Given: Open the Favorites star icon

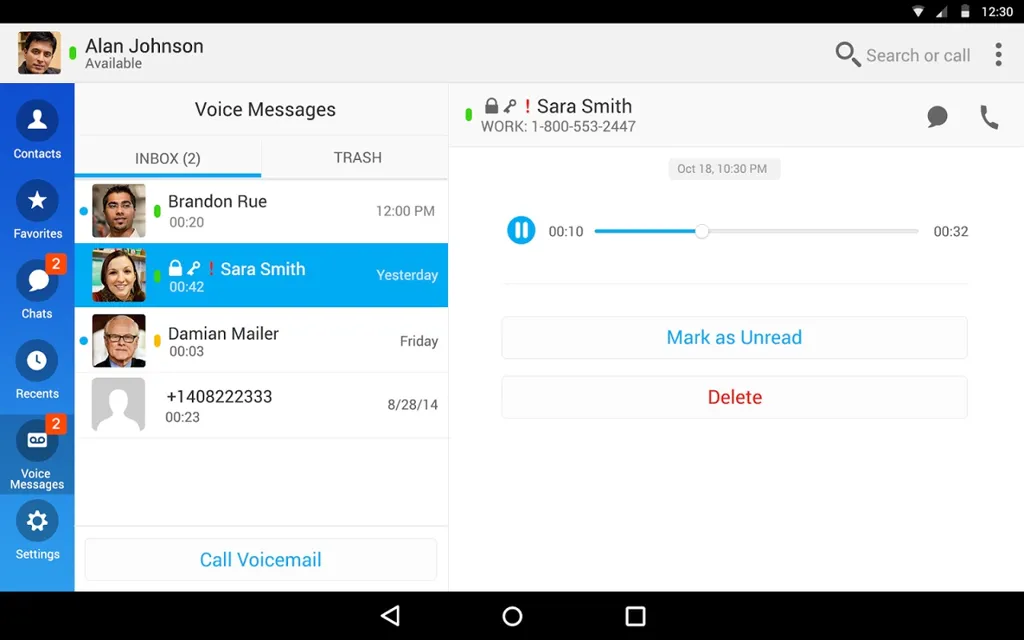Looking at the screenshot, I should coord(37,200).
